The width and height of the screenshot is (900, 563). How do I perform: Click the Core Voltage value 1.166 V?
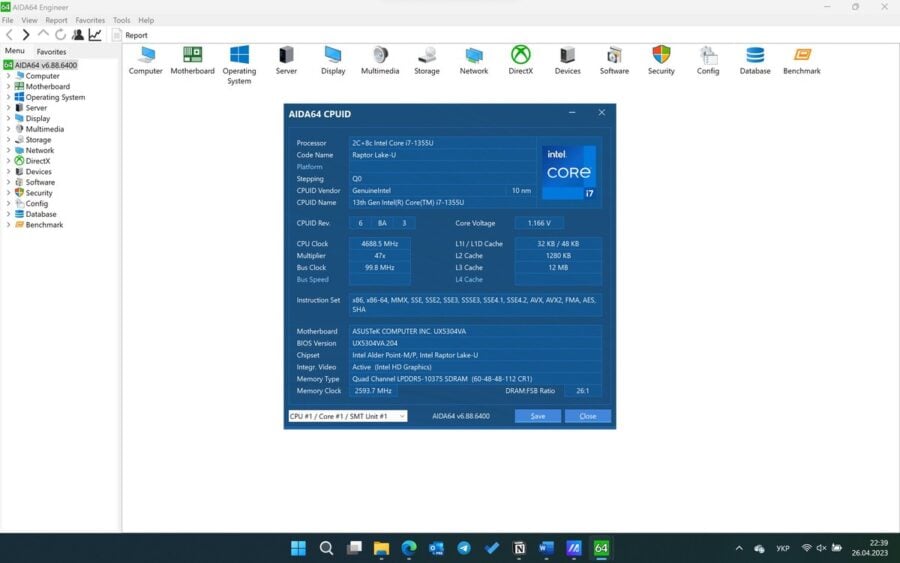539,223
